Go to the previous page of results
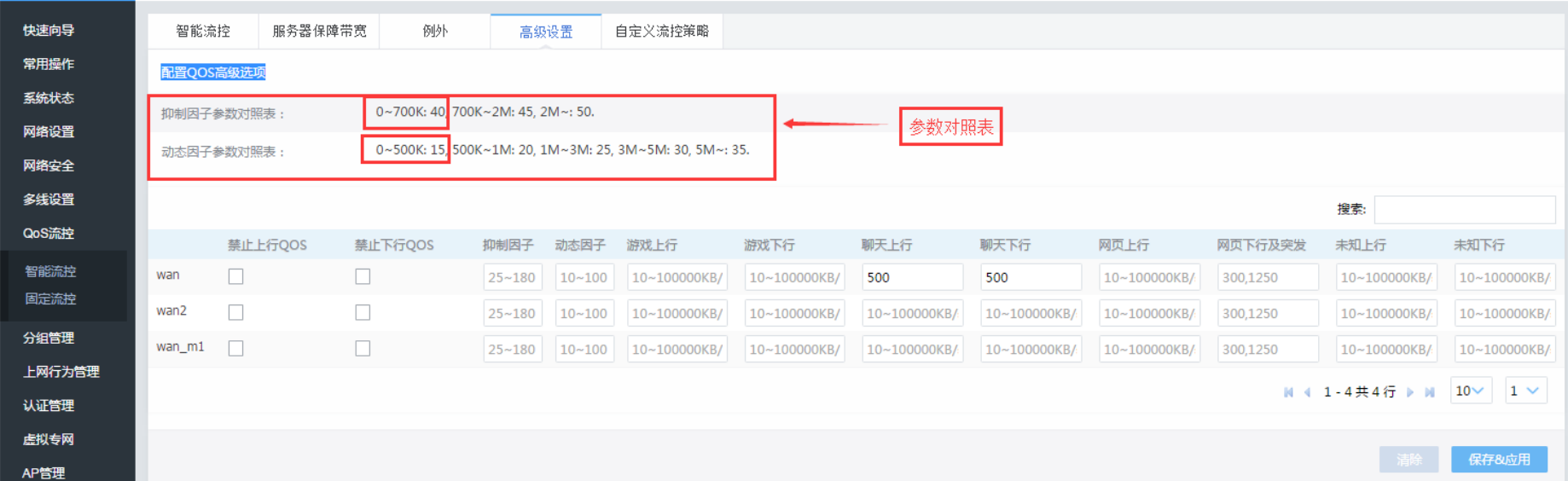This screenshot has width=1568, height=481. click(x=1307, y=392)
